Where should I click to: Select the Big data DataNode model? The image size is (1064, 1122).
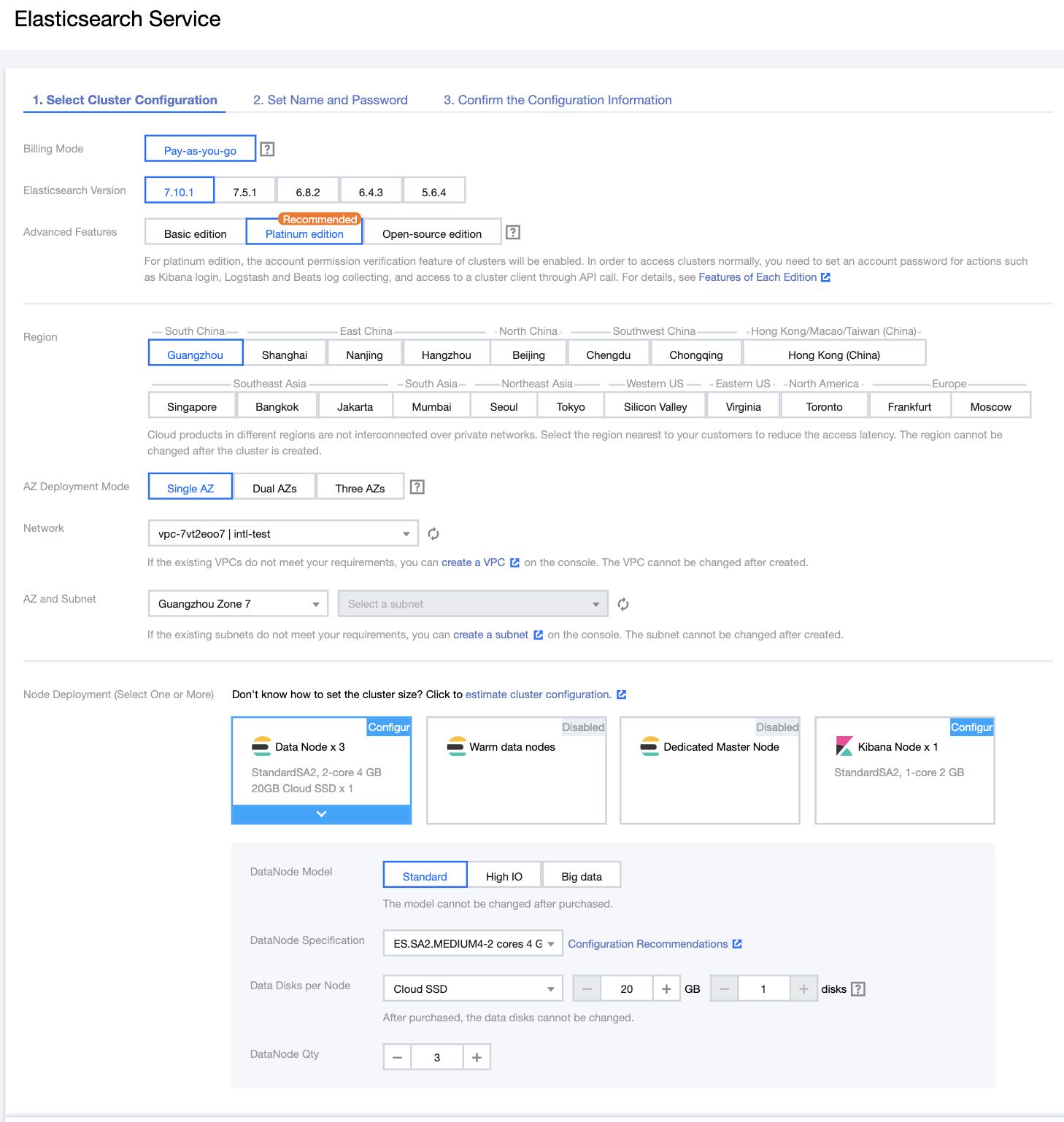point(582,875)
